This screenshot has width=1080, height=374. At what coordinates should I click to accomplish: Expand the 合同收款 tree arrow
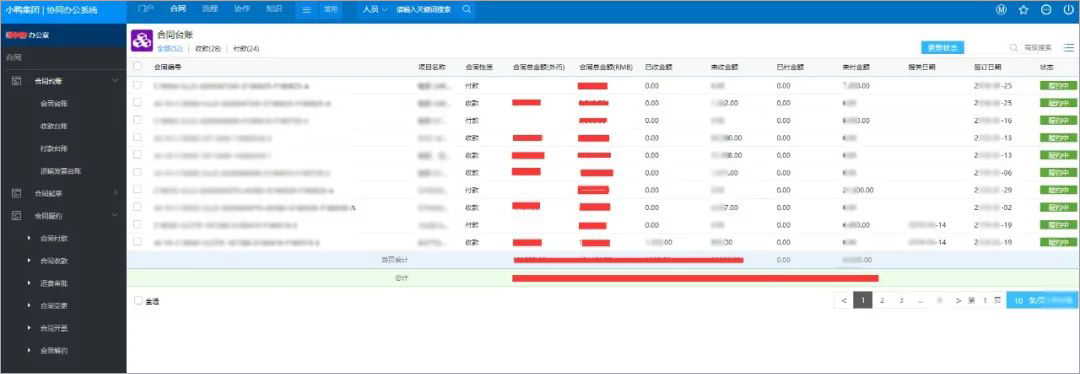(x=29, y=261)
